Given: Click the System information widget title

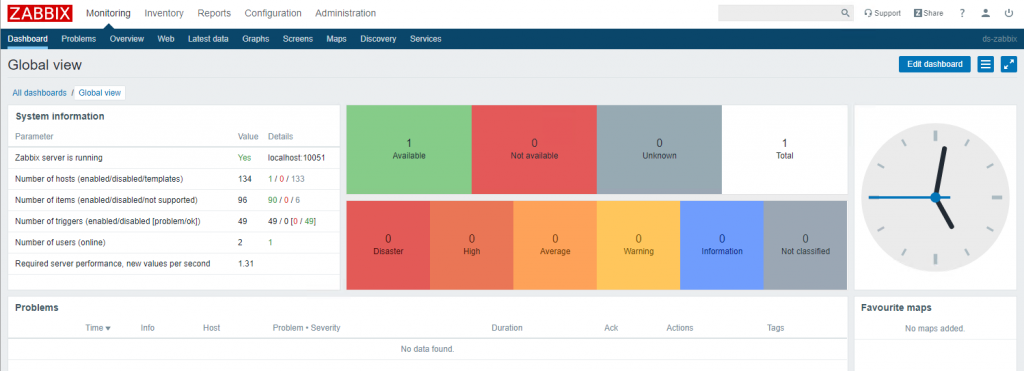Looking at the screenshot, I should coord(59,116).
